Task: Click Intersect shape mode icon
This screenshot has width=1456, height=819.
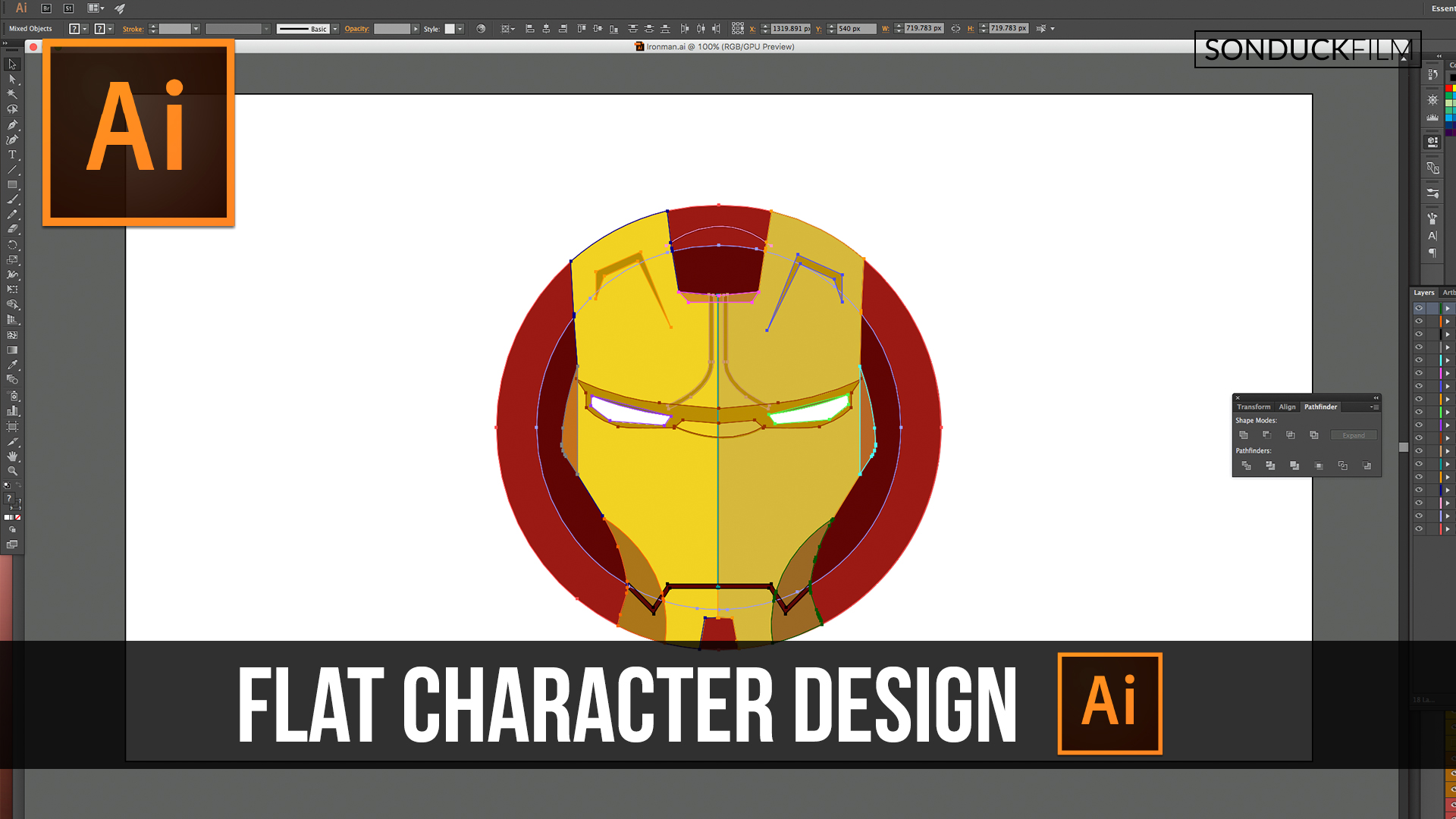Action: [1291, 435]
